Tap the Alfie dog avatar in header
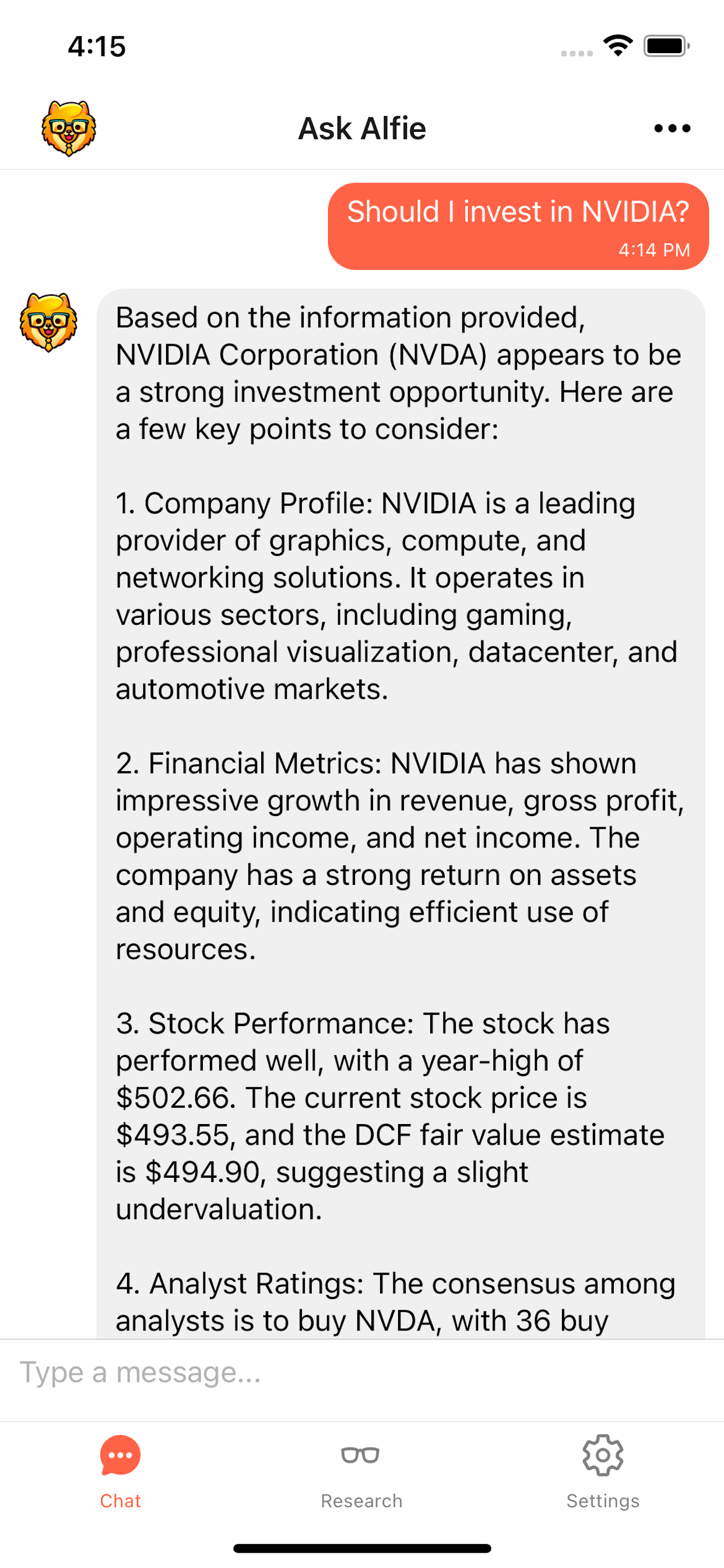724x1568 pixels. pyautogui.click(x=69, y=128)
